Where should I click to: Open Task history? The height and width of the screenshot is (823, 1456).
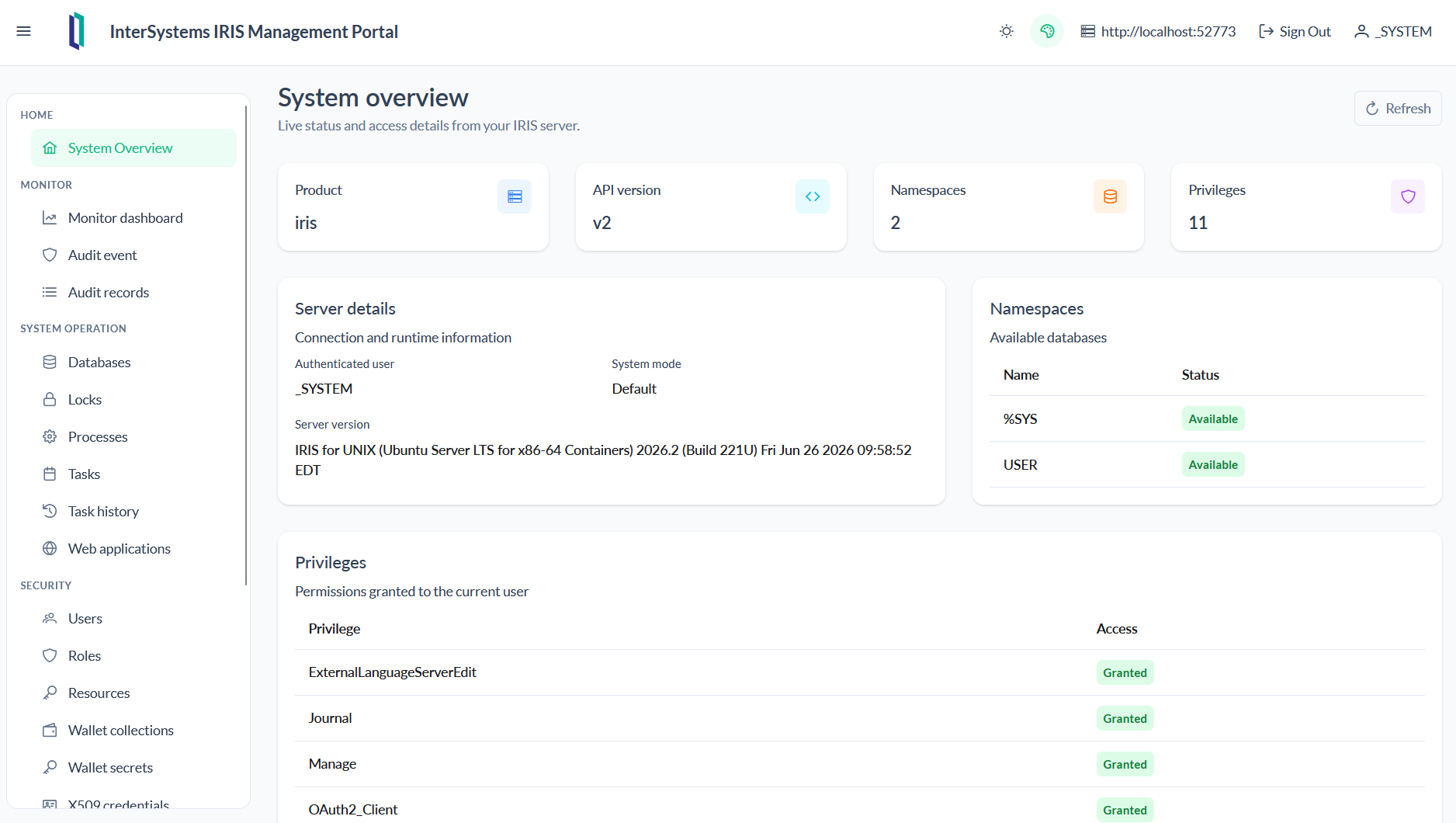tap(133, 511)
